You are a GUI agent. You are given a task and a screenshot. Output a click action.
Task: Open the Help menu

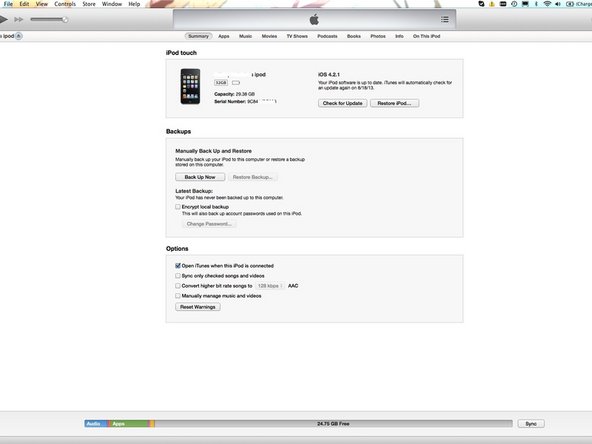[x=134, y=4]
